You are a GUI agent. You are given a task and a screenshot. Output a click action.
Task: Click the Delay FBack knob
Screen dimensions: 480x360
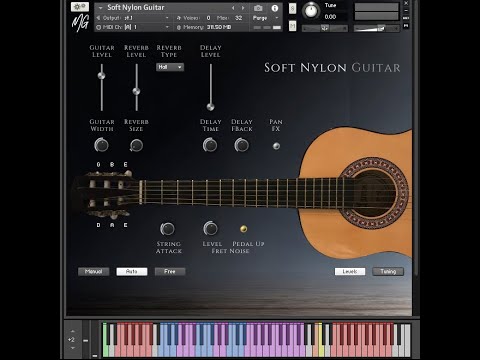pos(242,145)
